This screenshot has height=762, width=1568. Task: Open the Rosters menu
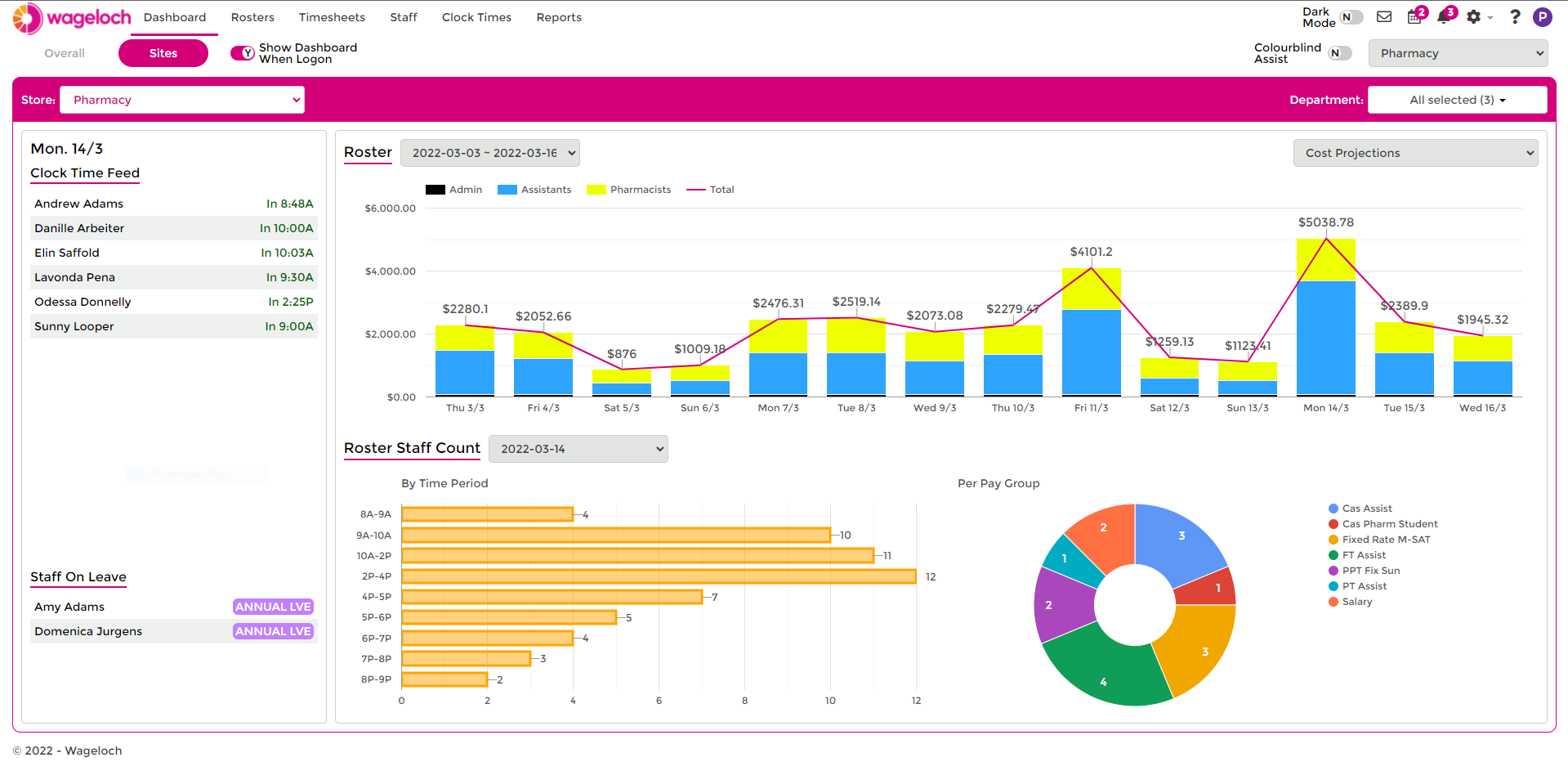[252, 17]
